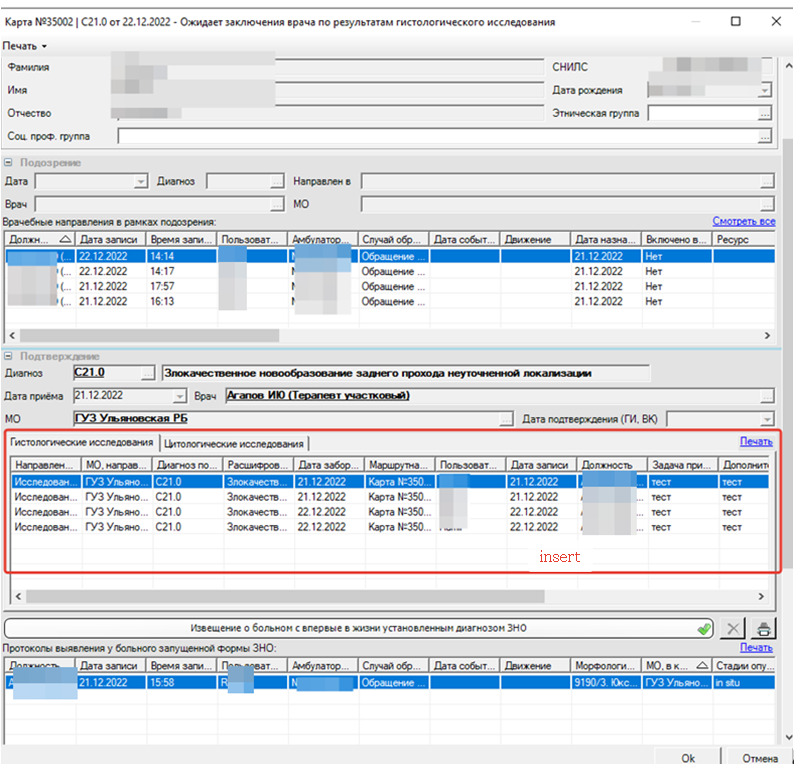
Task: Click the print icon next to Извещение
Action: coord(763,629)
